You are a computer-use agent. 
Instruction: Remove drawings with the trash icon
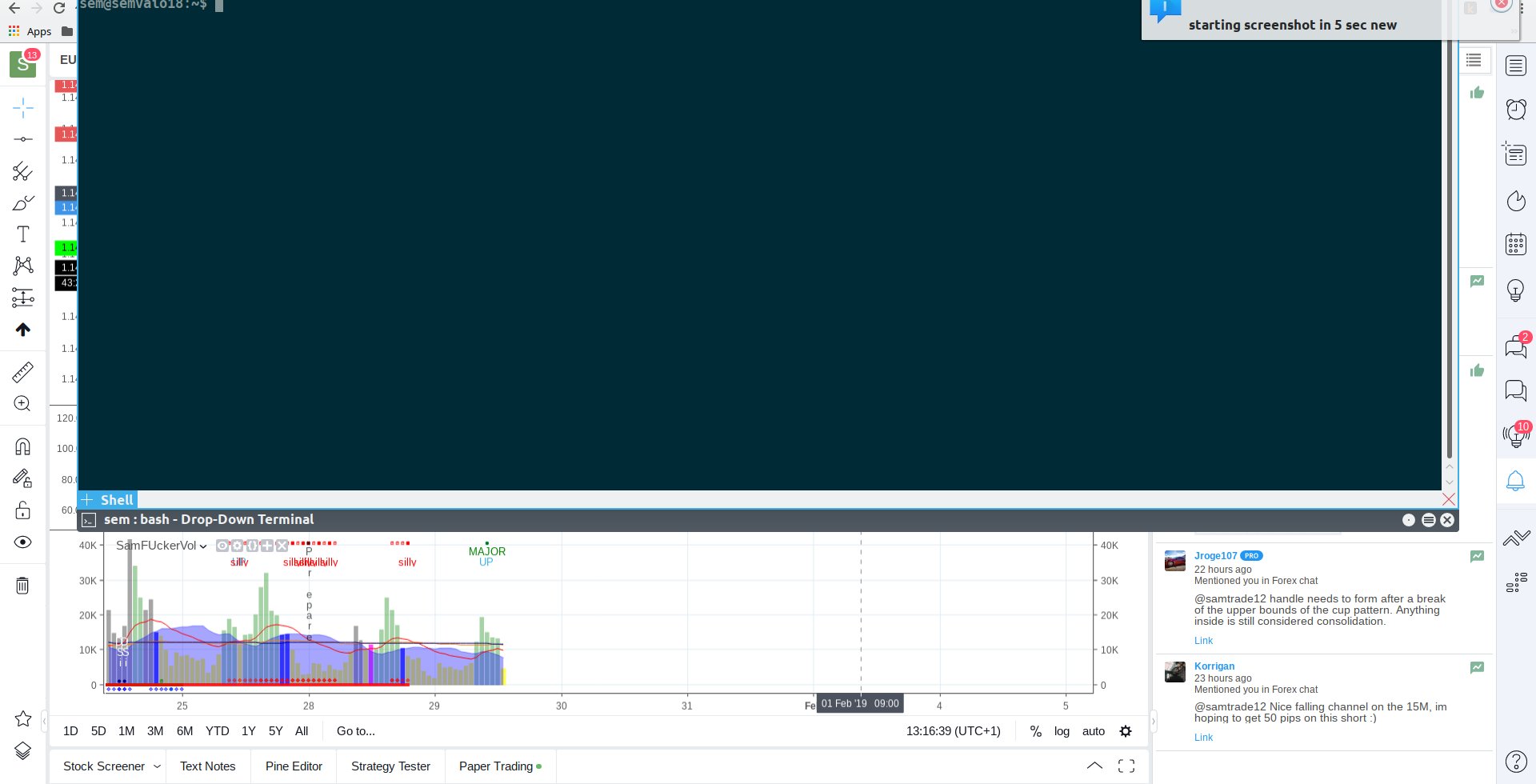[x=22, y=586]
